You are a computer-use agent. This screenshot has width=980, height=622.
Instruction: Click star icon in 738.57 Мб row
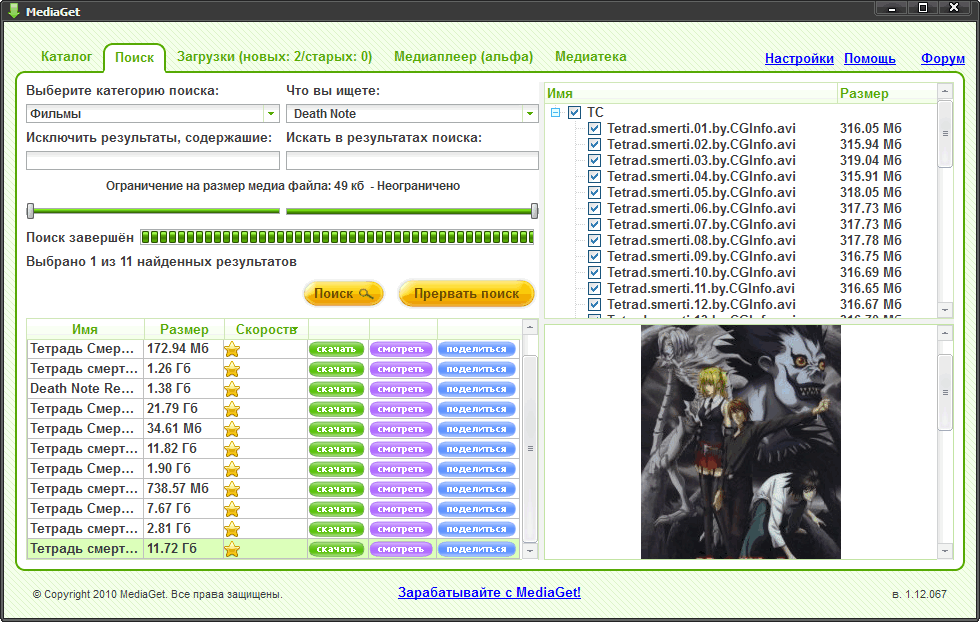pyautogui.click(x=232, y=489)
